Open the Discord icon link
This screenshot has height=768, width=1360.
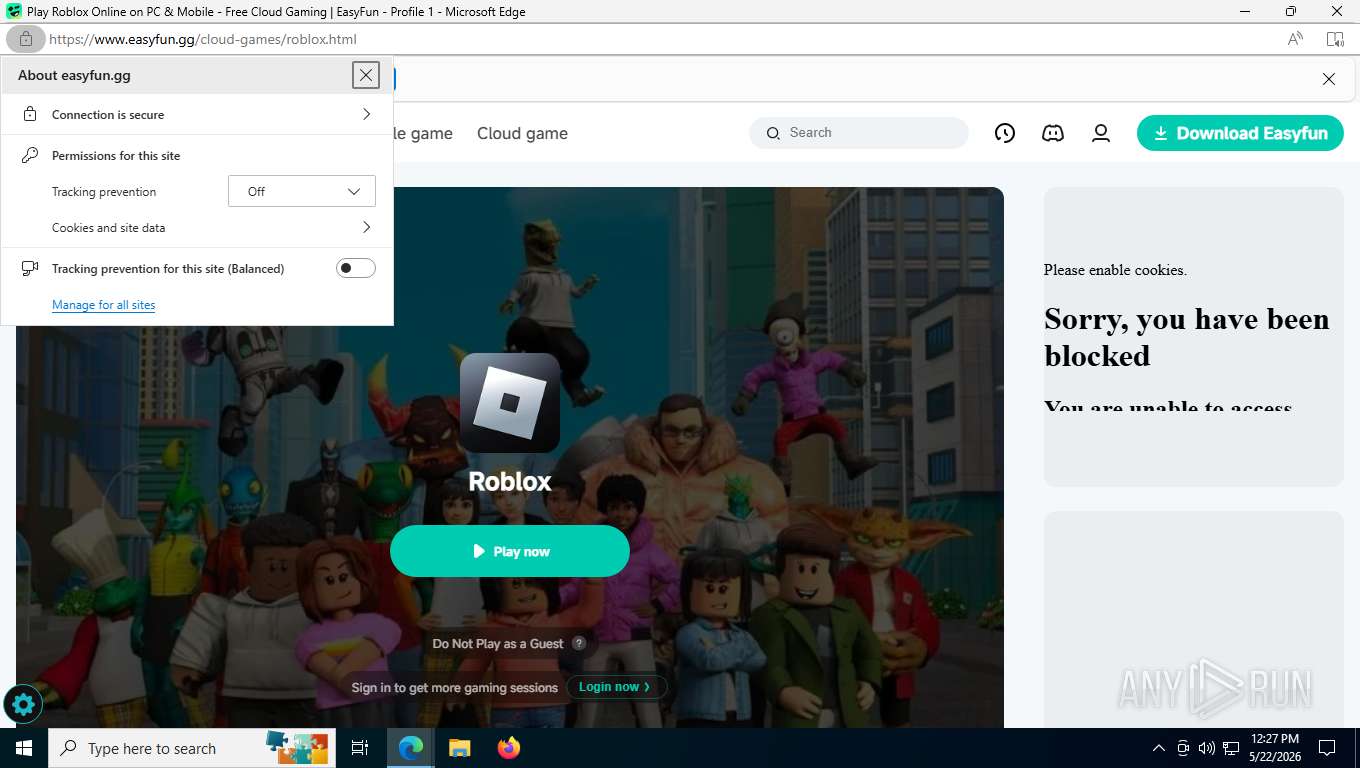coord(1053,133)
